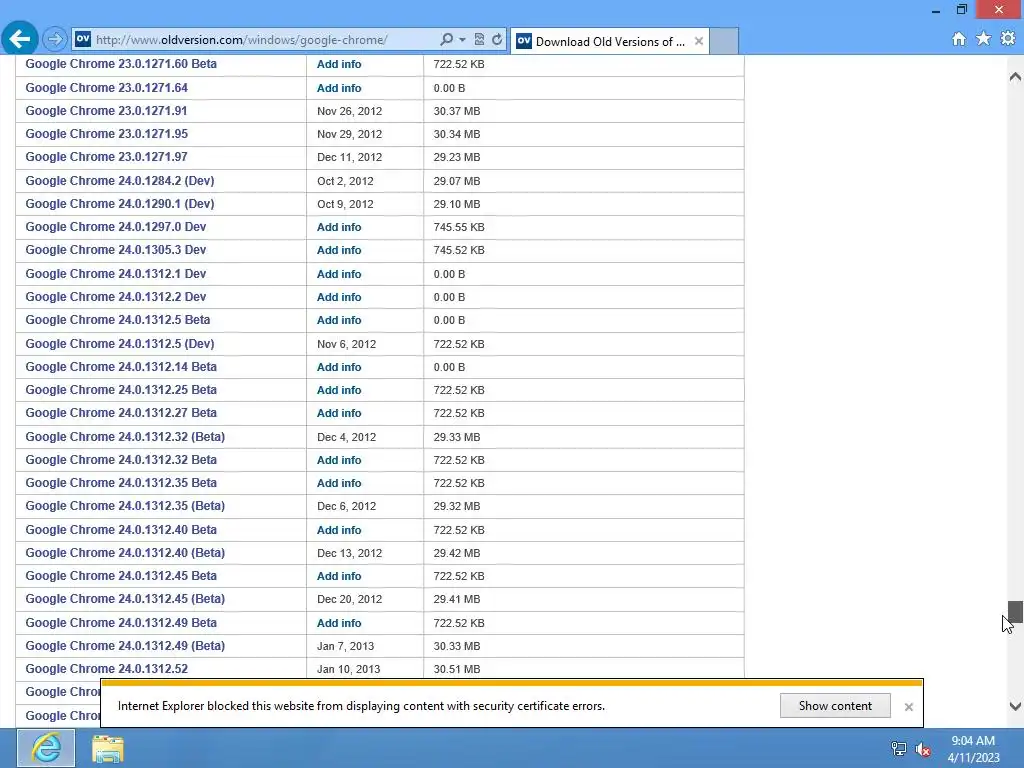Open Google Chrome 24.0.1312.14 Beta link
The height and width of the screenshot is (768, 1024).
[x=121, y=367]
